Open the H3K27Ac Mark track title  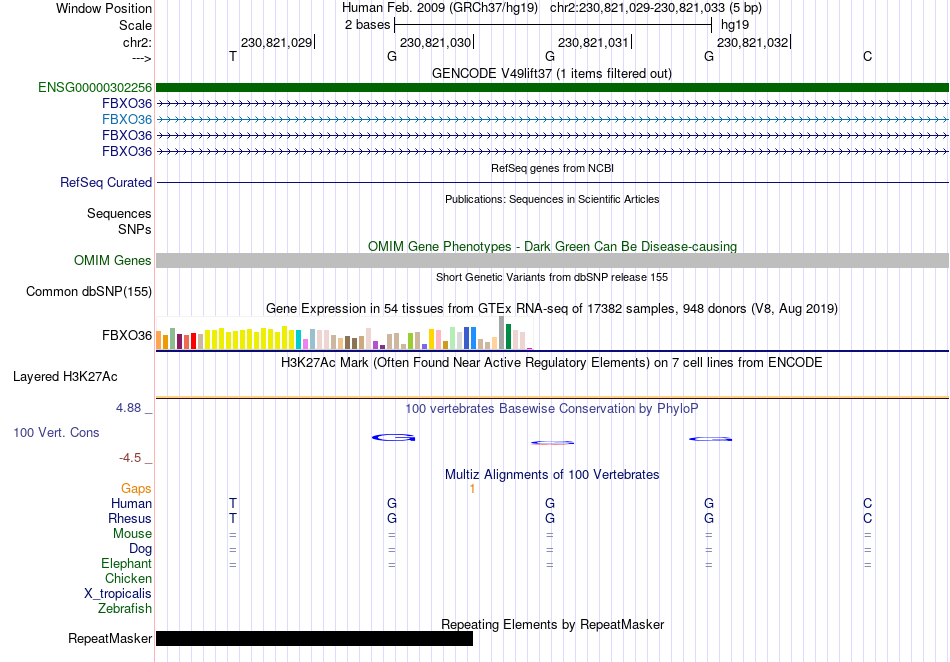tap(552, 362)
